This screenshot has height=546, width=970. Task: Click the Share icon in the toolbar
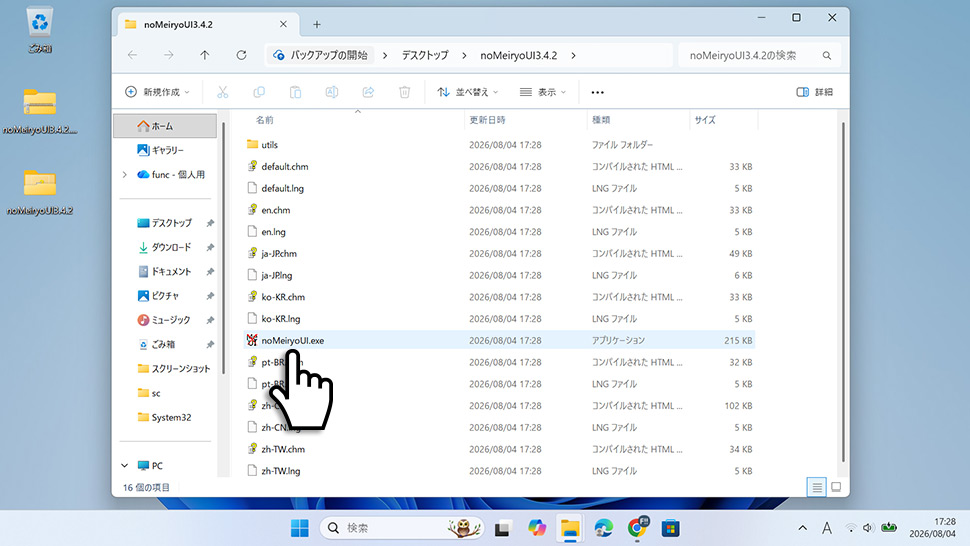pyautogui.click(x=368, y=92)
